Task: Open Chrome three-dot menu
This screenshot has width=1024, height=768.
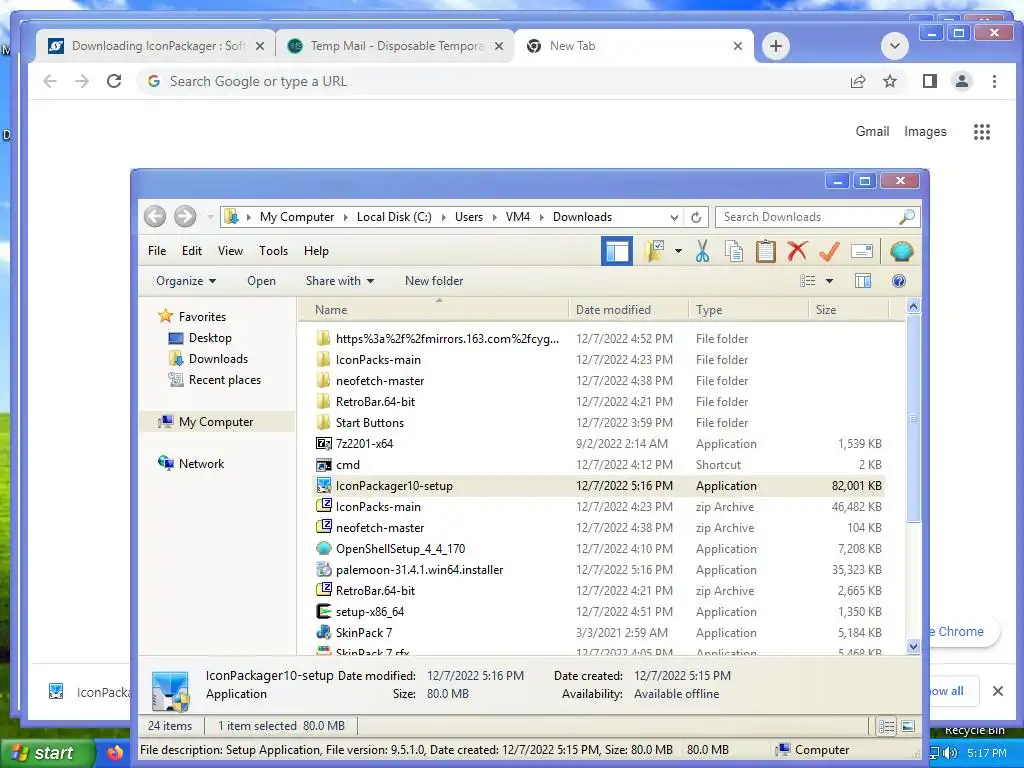Action: pyautogui.click(x=994, y=81)
